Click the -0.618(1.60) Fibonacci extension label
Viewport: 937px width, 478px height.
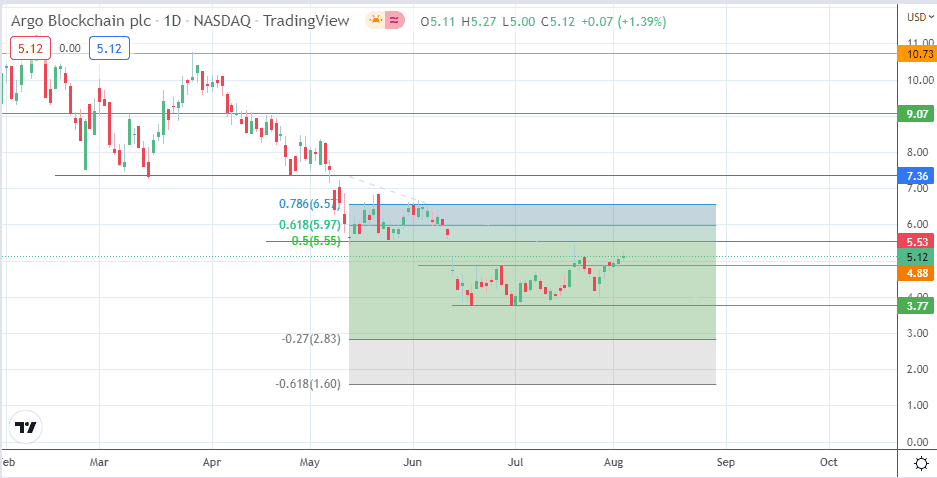pyautogui.click(x=308, y=384)
